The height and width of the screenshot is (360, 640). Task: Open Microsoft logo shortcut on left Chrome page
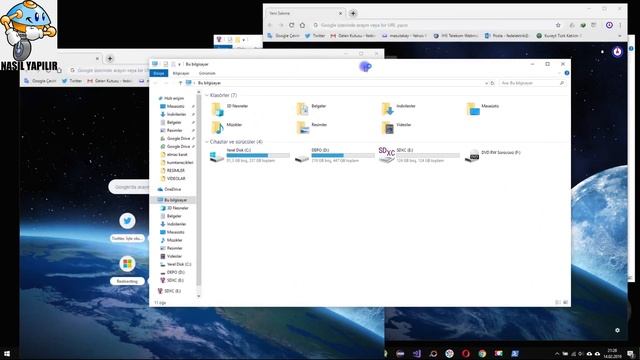tap(127, 264)
